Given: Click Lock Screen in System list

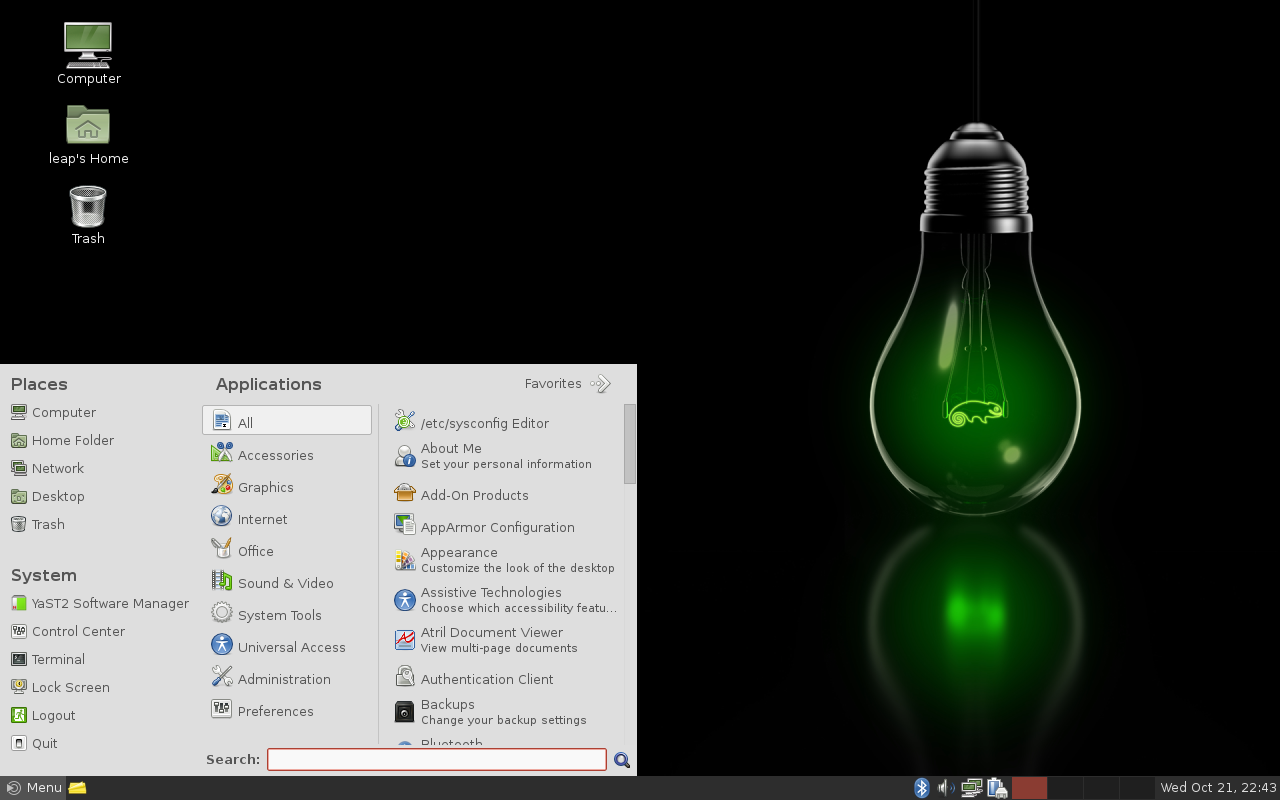Looking at the screenshot, I should [x=70, y=687].
